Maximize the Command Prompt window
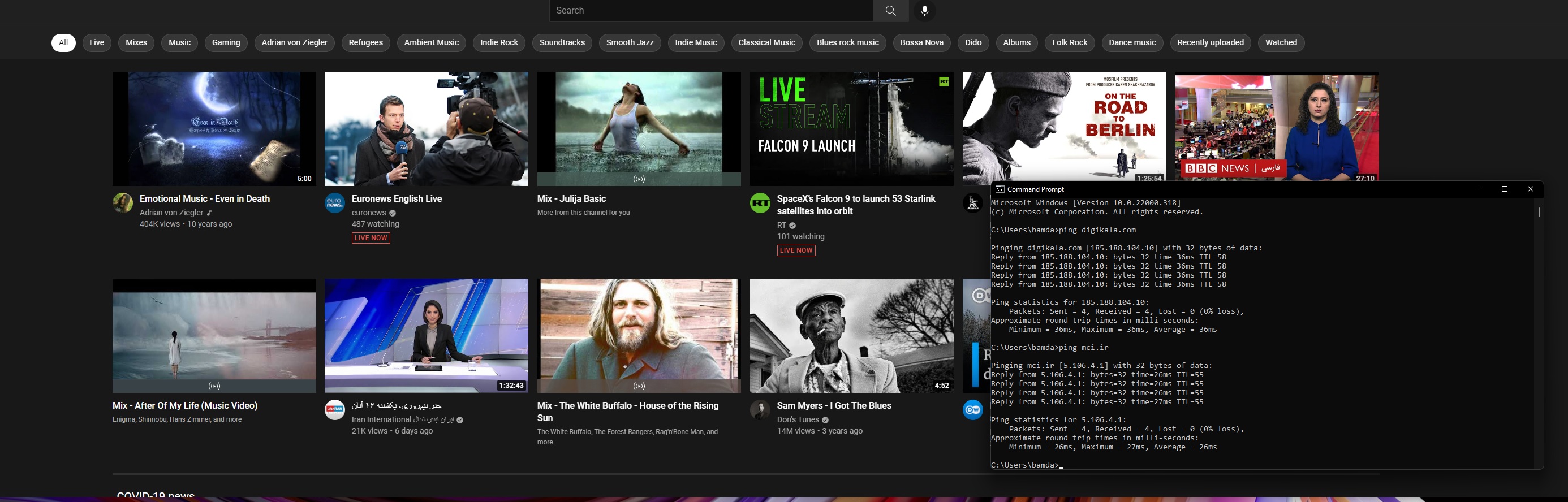The height and width of the screenshot is (502, 1568). point(1505,189)
